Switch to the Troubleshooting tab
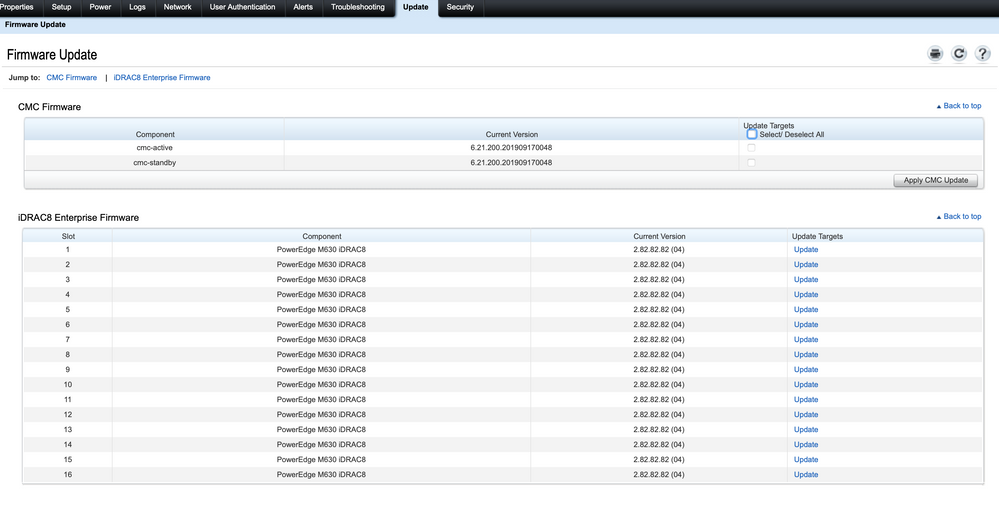 click(x=358, y=7)
